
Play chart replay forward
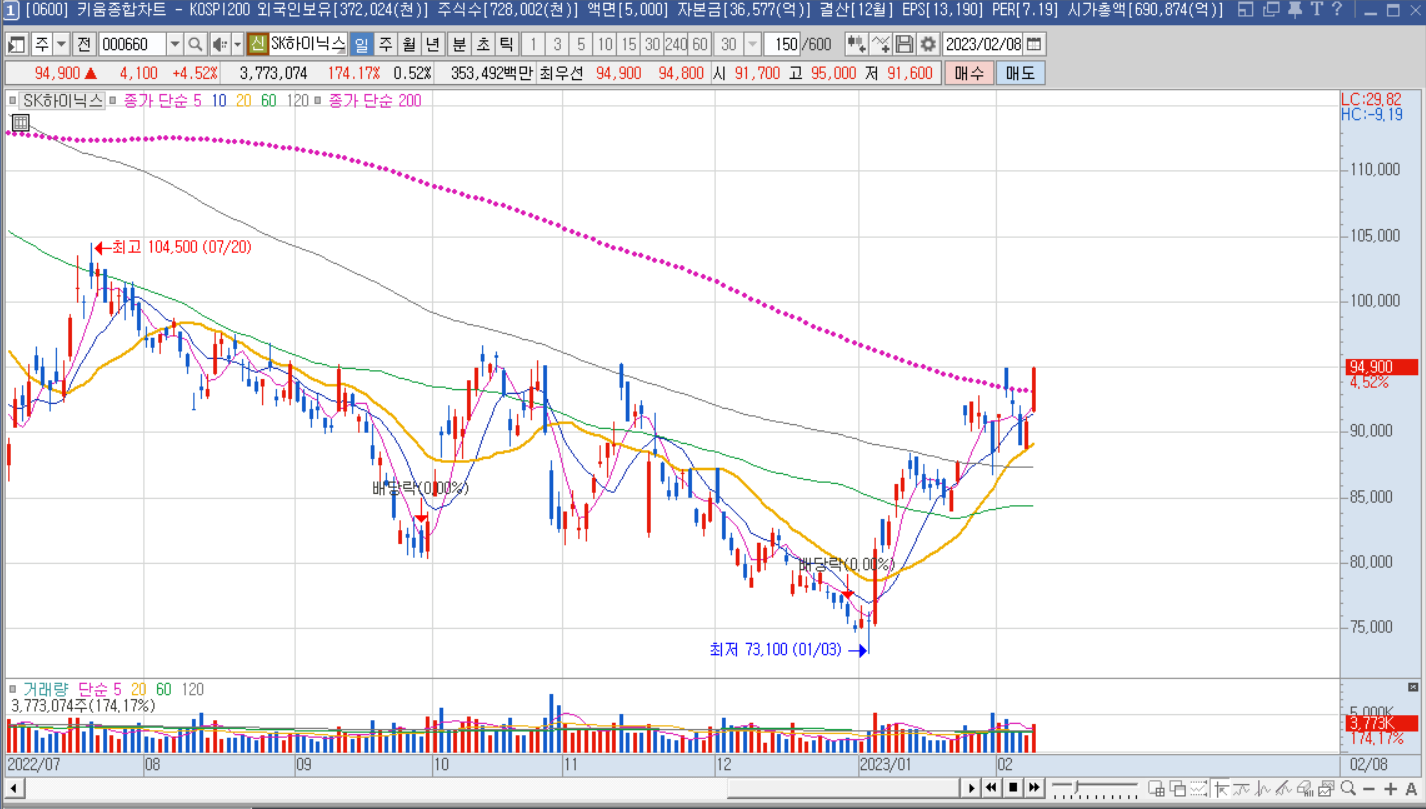tap(972, 788)
